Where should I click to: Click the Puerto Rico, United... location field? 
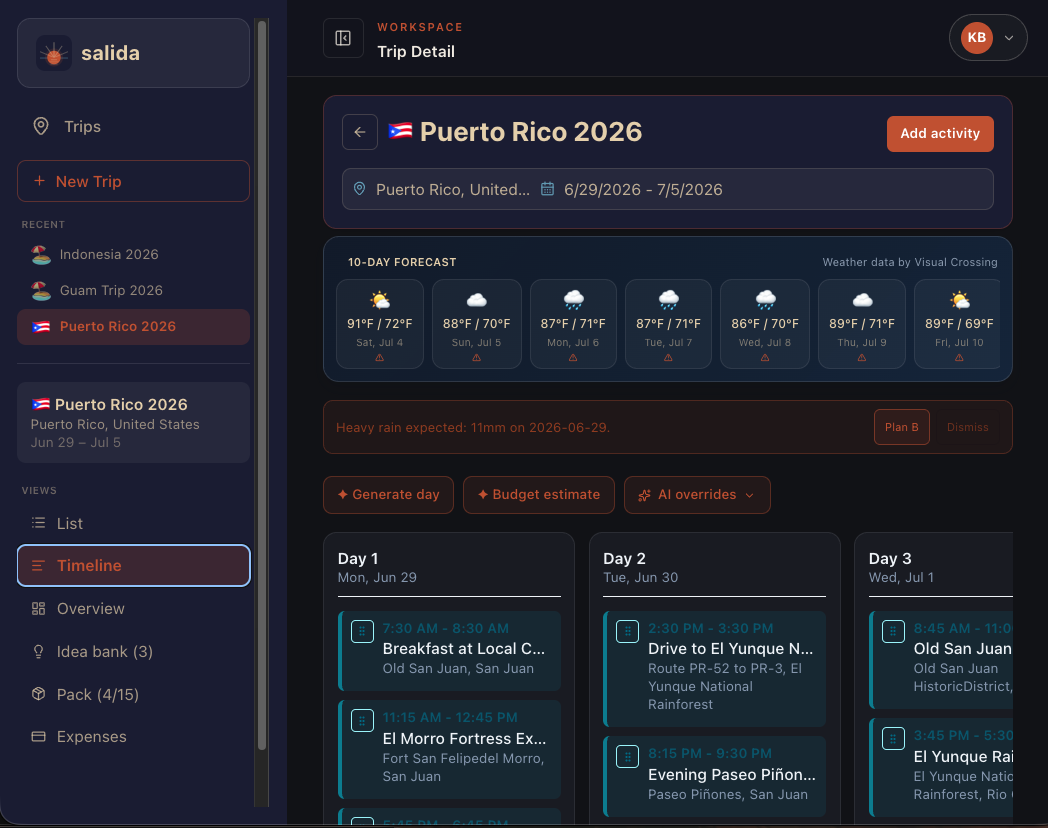tap(452, 190)
